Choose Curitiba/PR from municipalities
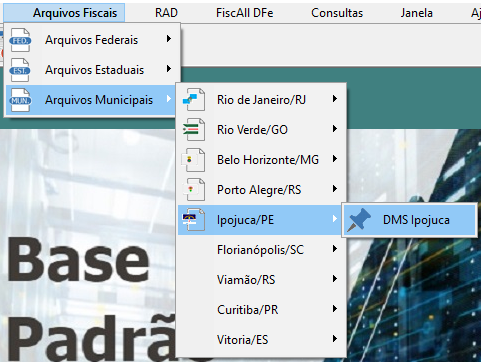Viewport: 481px width, 362px height. point(261,310)
